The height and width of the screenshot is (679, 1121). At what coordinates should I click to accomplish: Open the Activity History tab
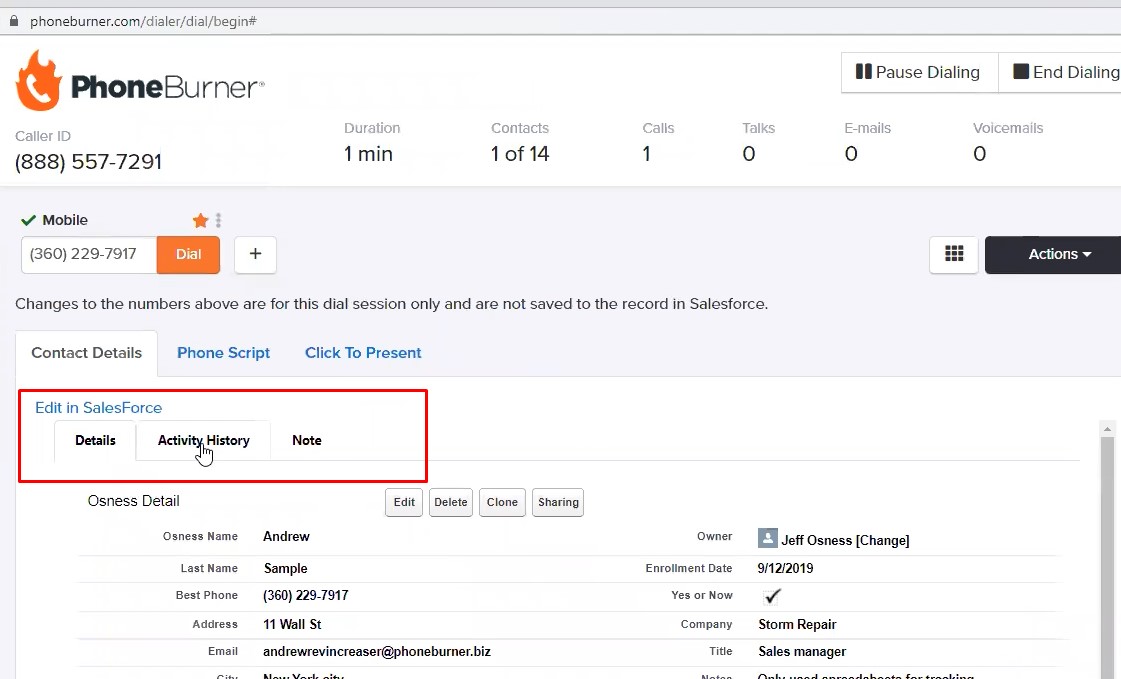click(x=204, y=440)
